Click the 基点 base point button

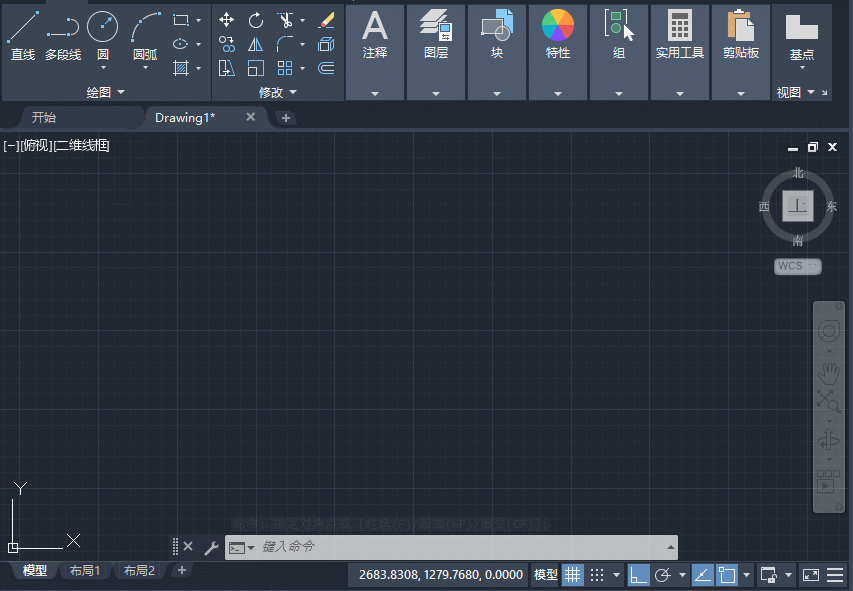(802, 37)
